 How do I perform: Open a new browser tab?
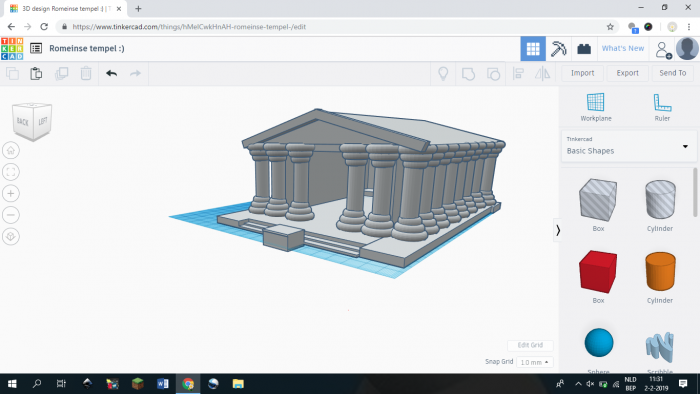[x=138, y=8]
